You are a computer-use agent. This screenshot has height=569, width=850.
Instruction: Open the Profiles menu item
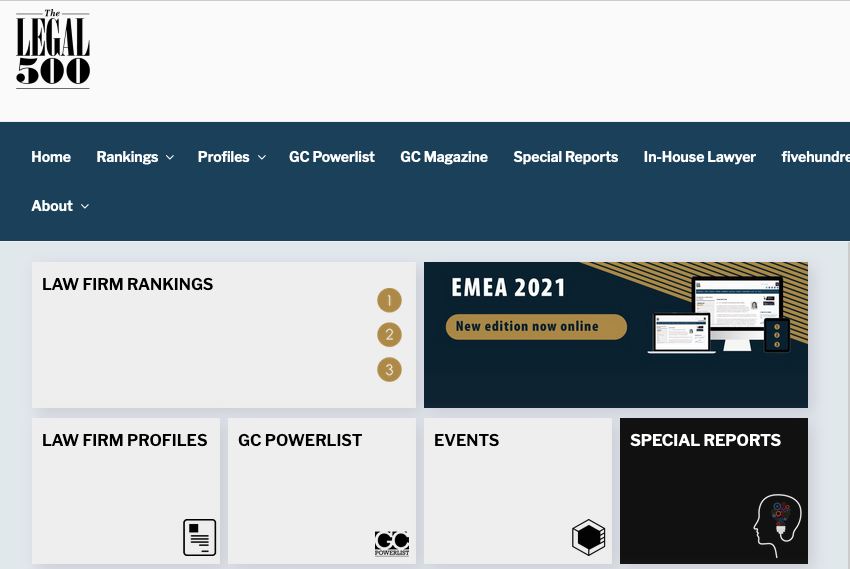click(223, 157)
